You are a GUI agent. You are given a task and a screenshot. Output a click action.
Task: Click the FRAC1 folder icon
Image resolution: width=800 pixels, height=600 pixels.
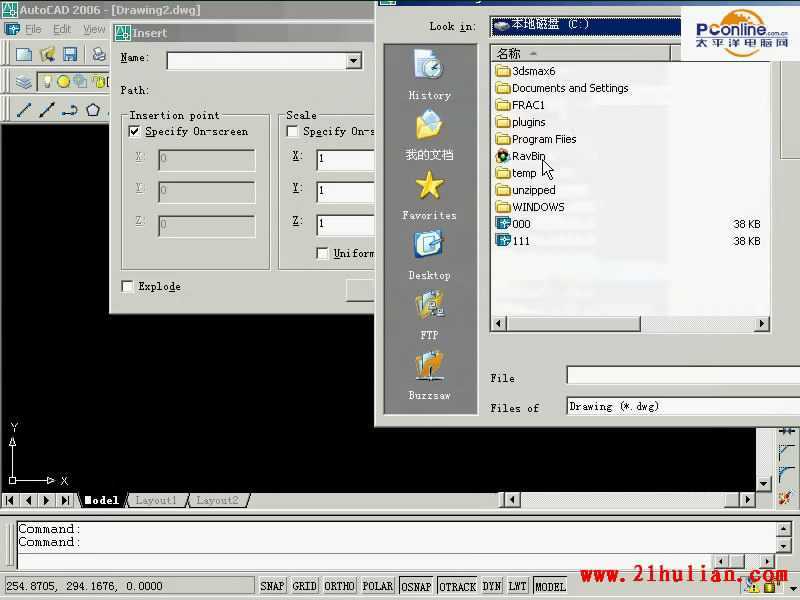coord(503,105)
